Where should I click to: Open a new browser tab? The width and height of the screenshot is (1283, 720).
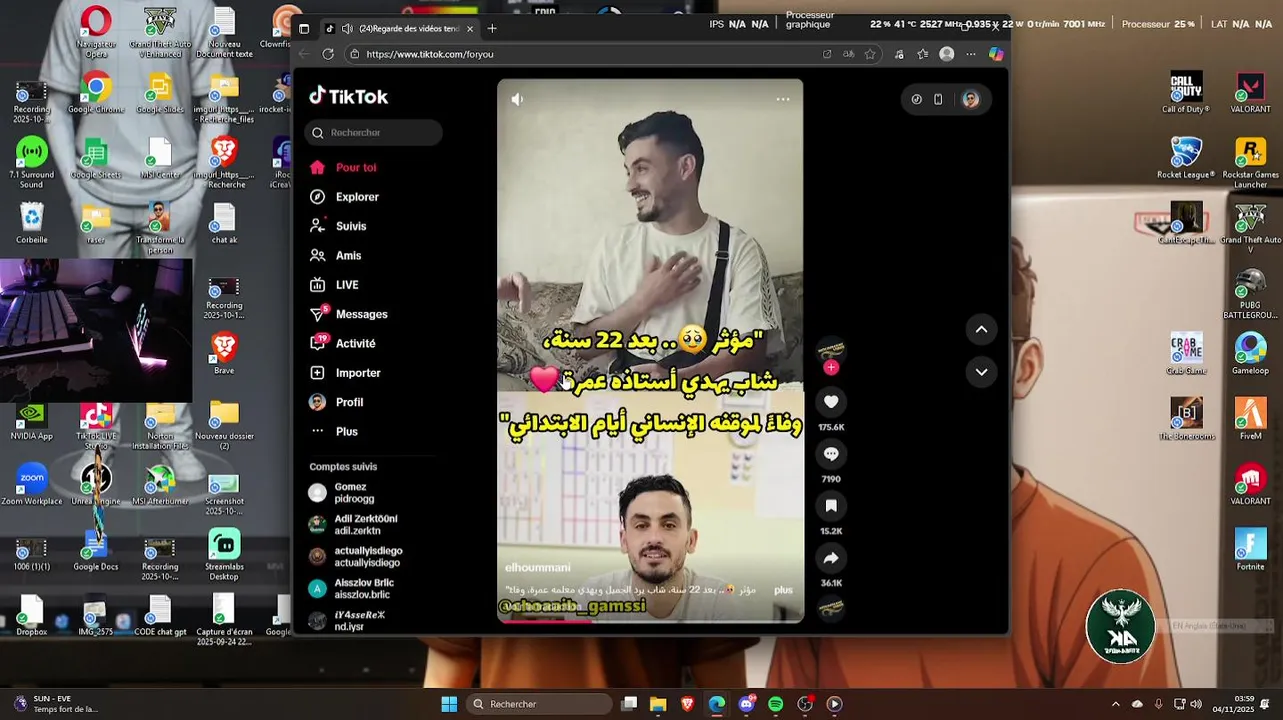(x=491, y=28)
